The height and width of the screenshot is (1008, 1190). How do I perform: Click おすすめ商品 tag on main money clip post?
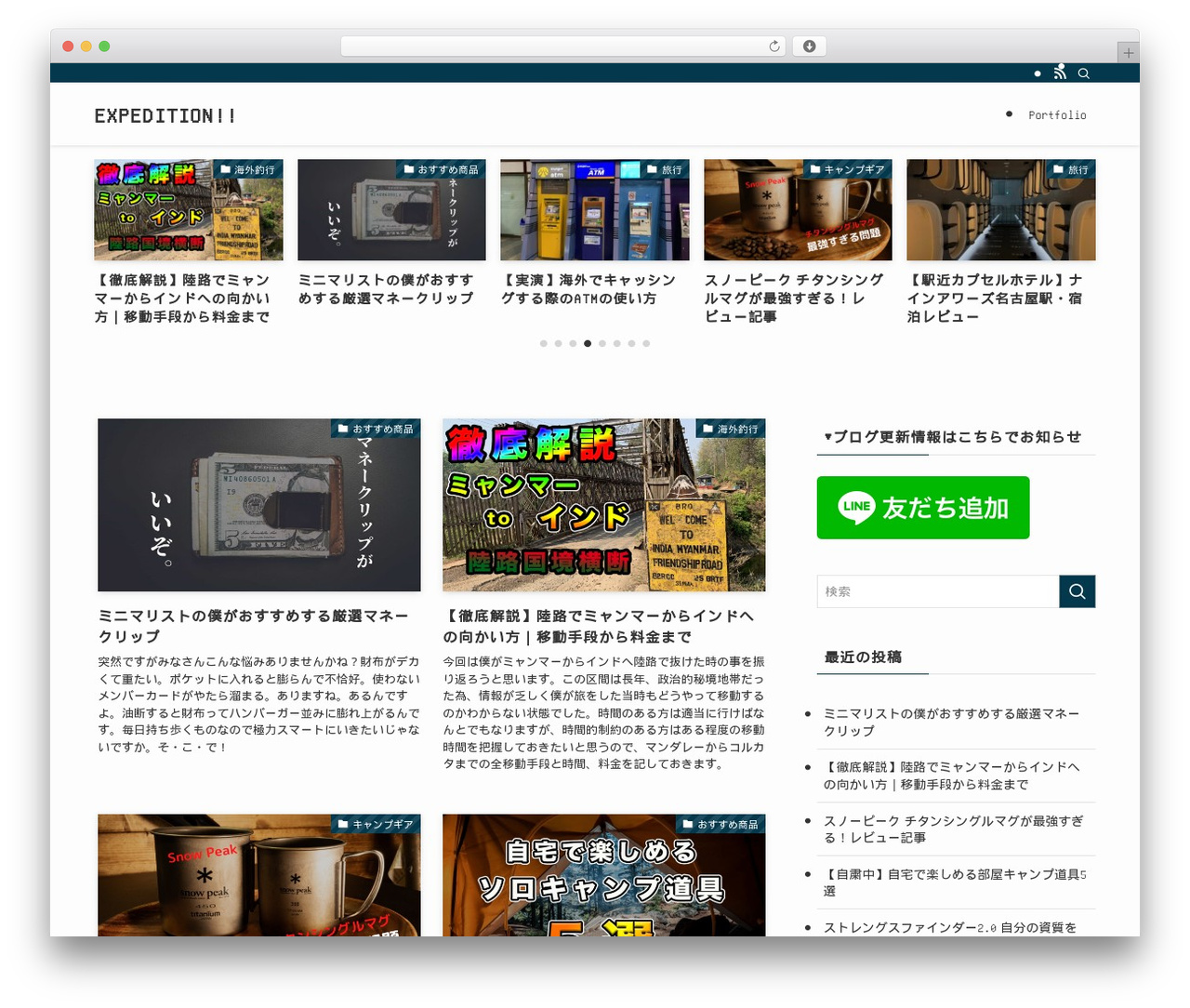click(376, 429)
